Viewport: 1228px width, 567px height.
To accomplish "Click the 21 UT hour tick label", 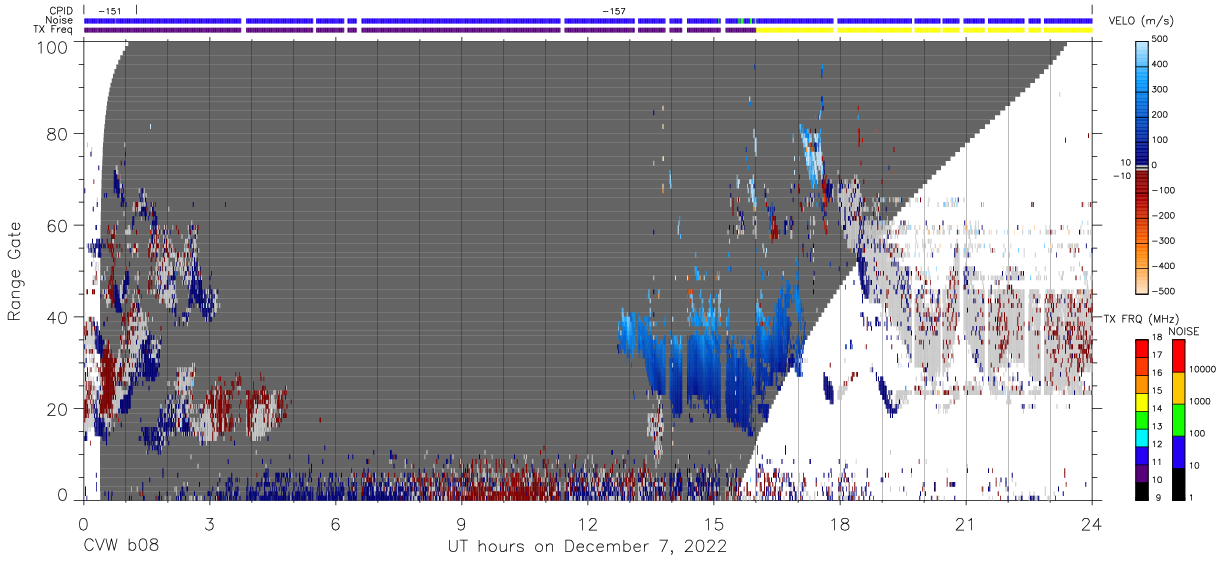I will 965,523.
